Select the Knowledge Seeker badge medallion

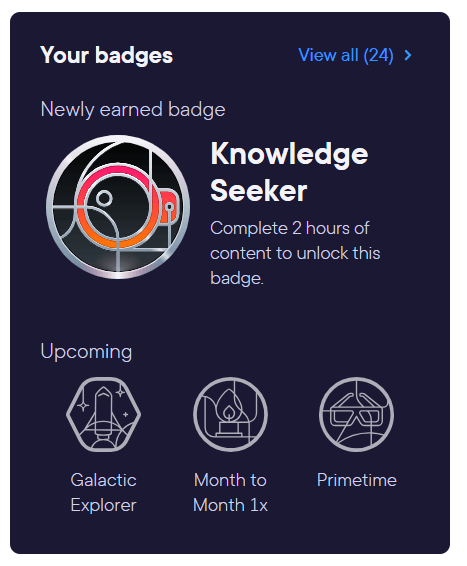click(118, 207)
